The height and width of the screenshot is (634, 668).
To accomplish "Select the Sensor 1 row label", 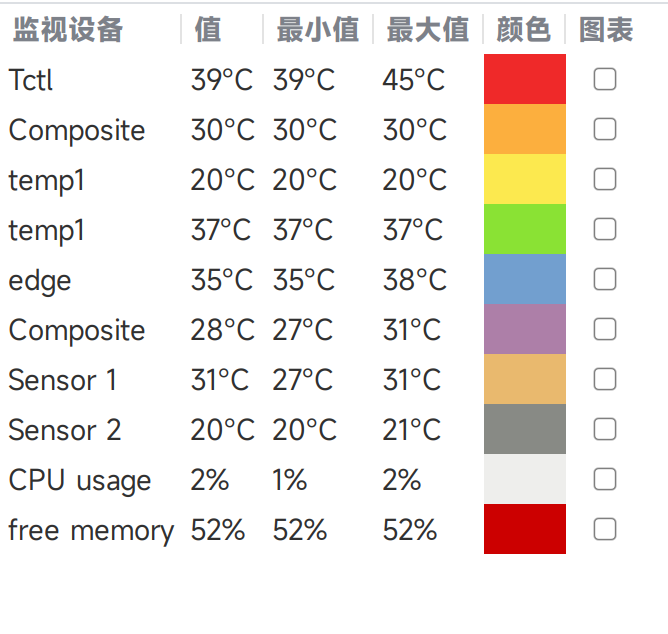I will (63, 380).
